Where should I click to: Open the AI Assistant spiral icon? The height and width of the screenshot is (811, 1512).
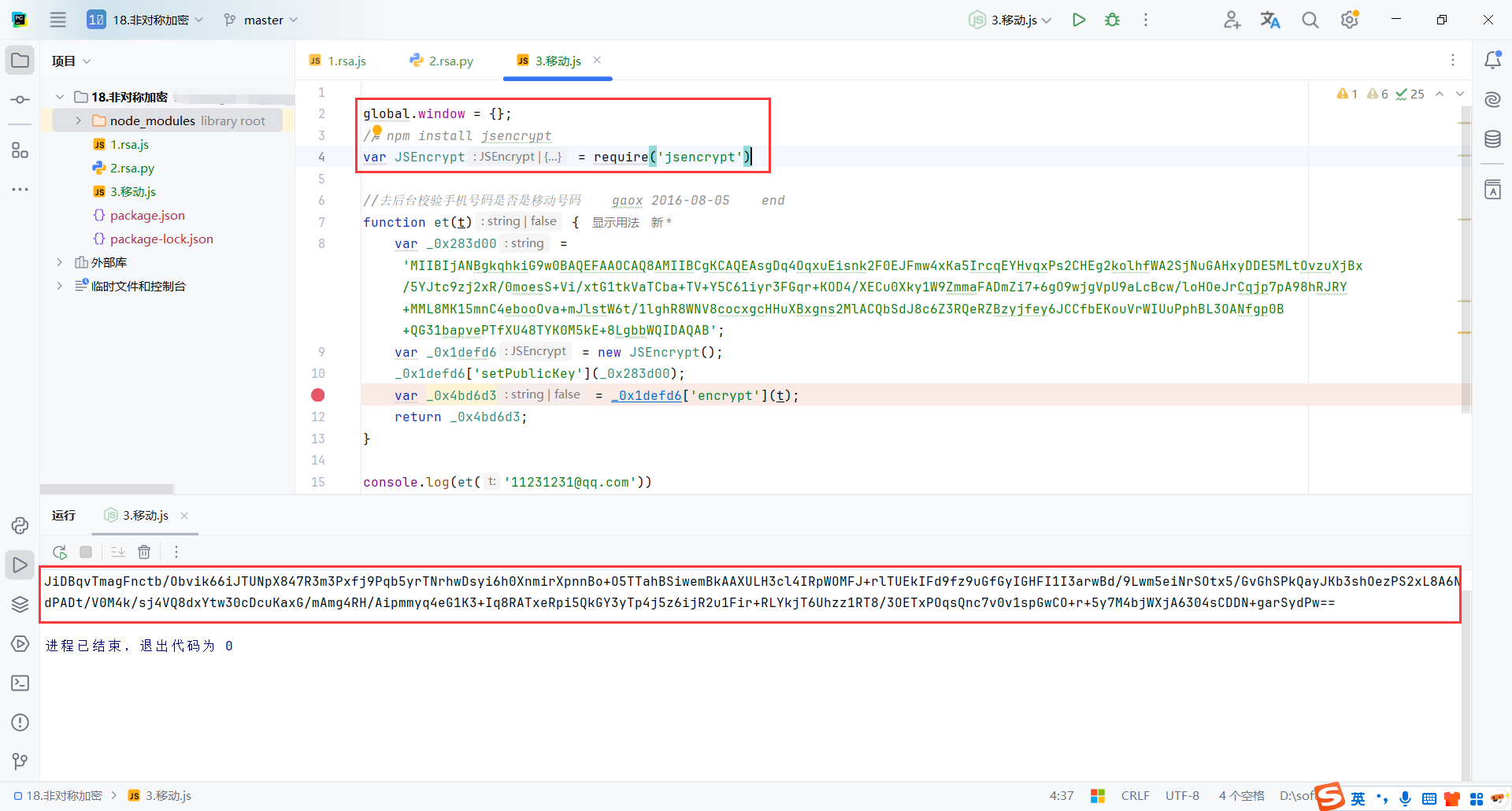(1492, 99)
